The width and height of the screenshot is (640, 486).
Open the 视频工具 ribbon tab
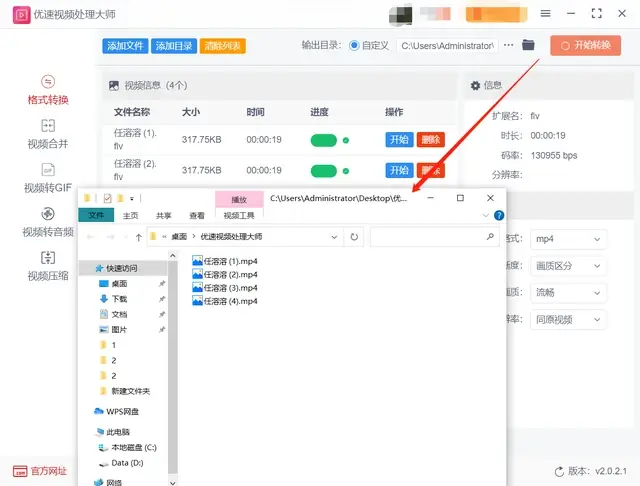pyautogui.click(x=239, y=215)
